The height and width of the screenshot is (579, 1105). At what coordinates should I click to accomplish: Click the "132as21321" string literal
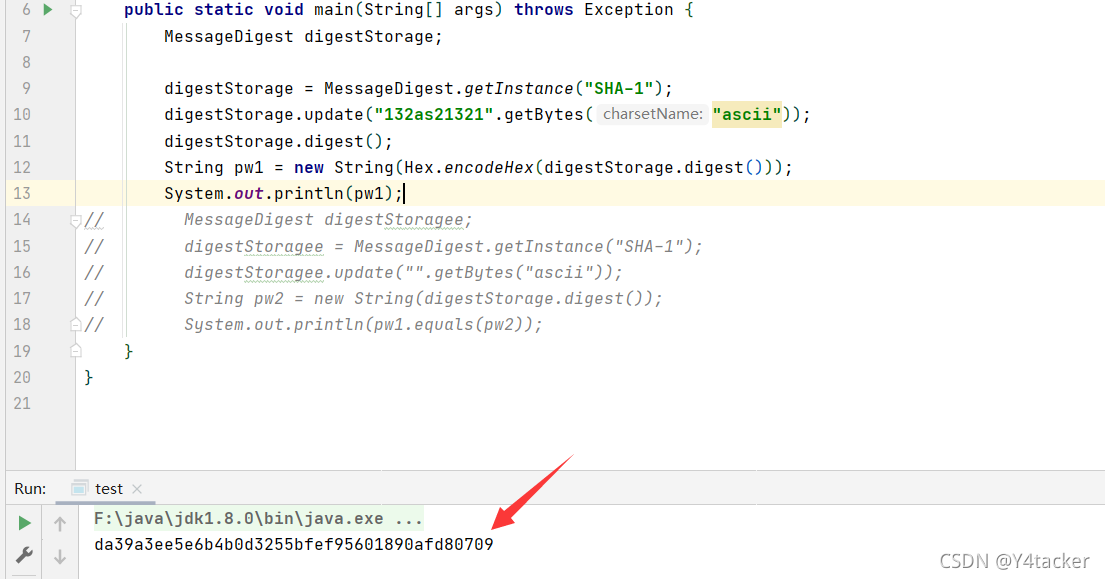pyautogui.click(x=434, y=114)
